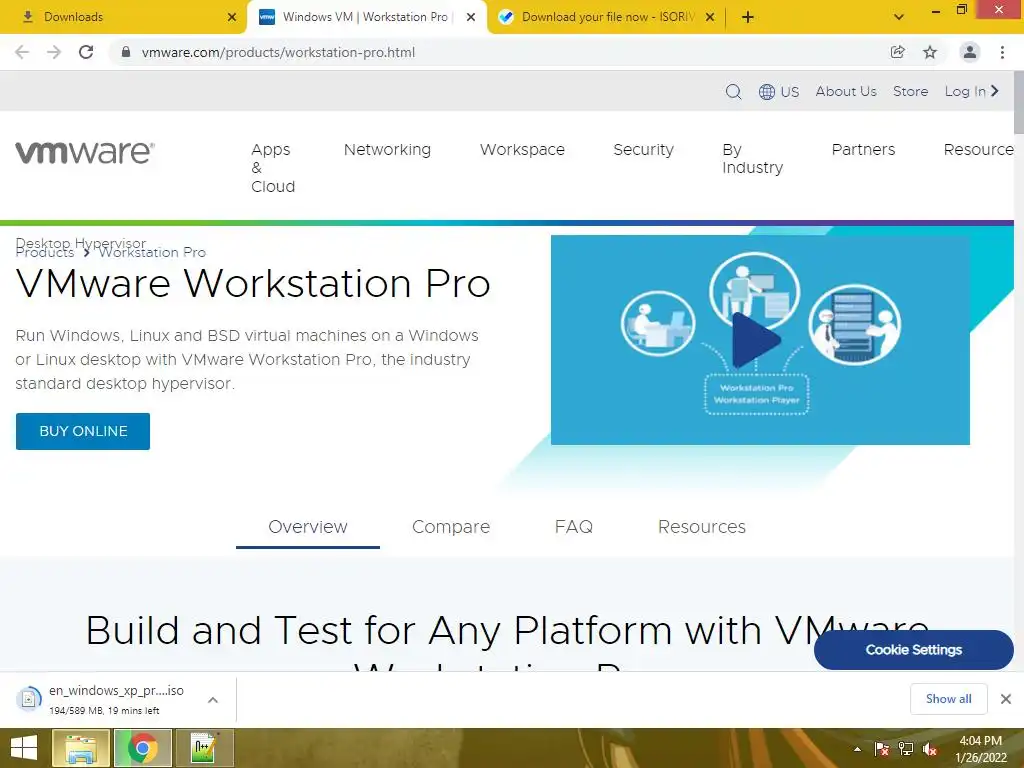
Task: Play the Workstation Pro video
Action: point(756,340)
